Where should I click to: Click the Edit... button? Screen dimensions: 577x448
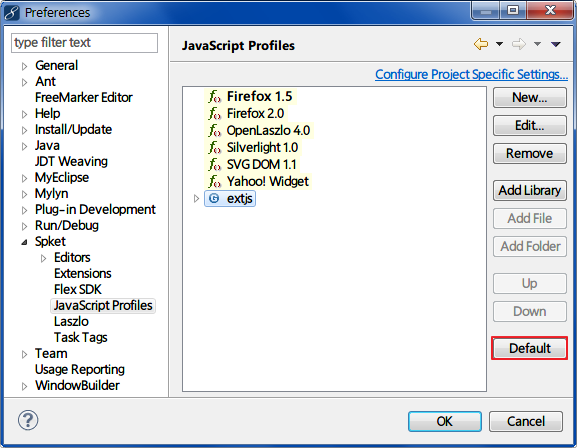coord(530,126)
